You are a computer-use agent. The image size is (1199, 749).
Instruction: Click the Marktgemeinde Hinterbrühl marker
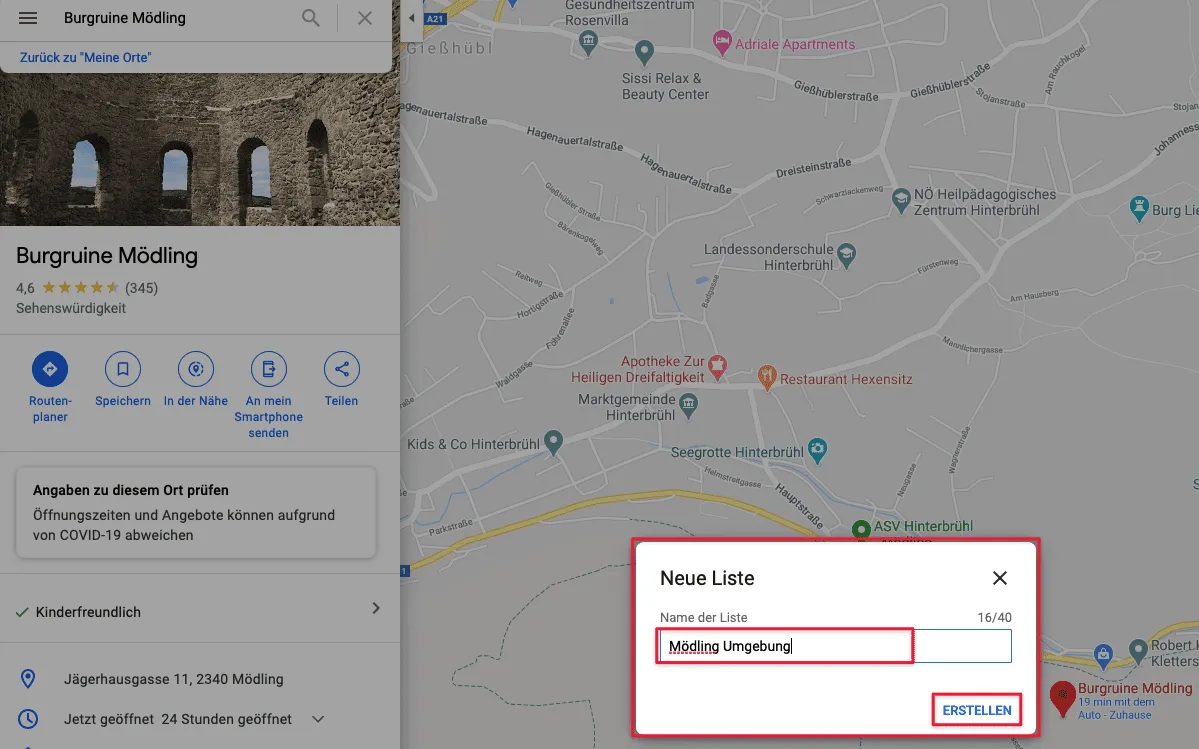688,405
